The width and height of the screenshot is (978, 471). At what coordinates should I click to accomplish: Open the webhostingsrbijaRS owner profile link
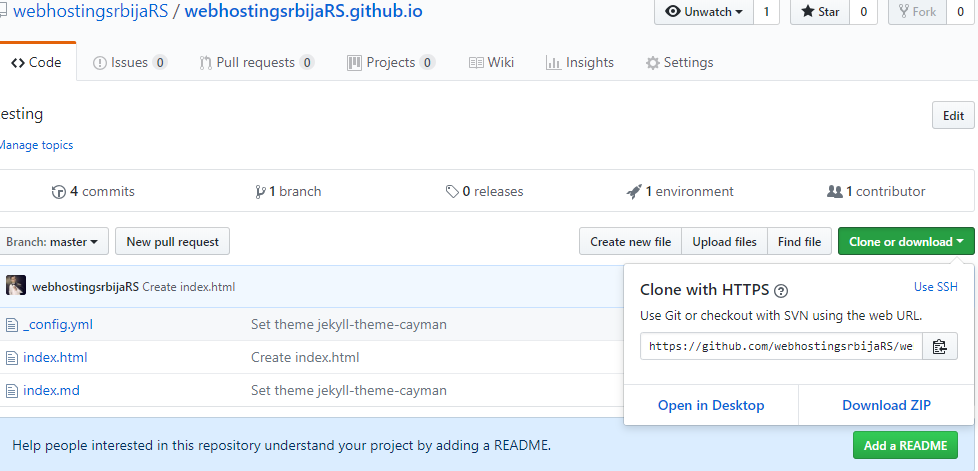[90, 11]
